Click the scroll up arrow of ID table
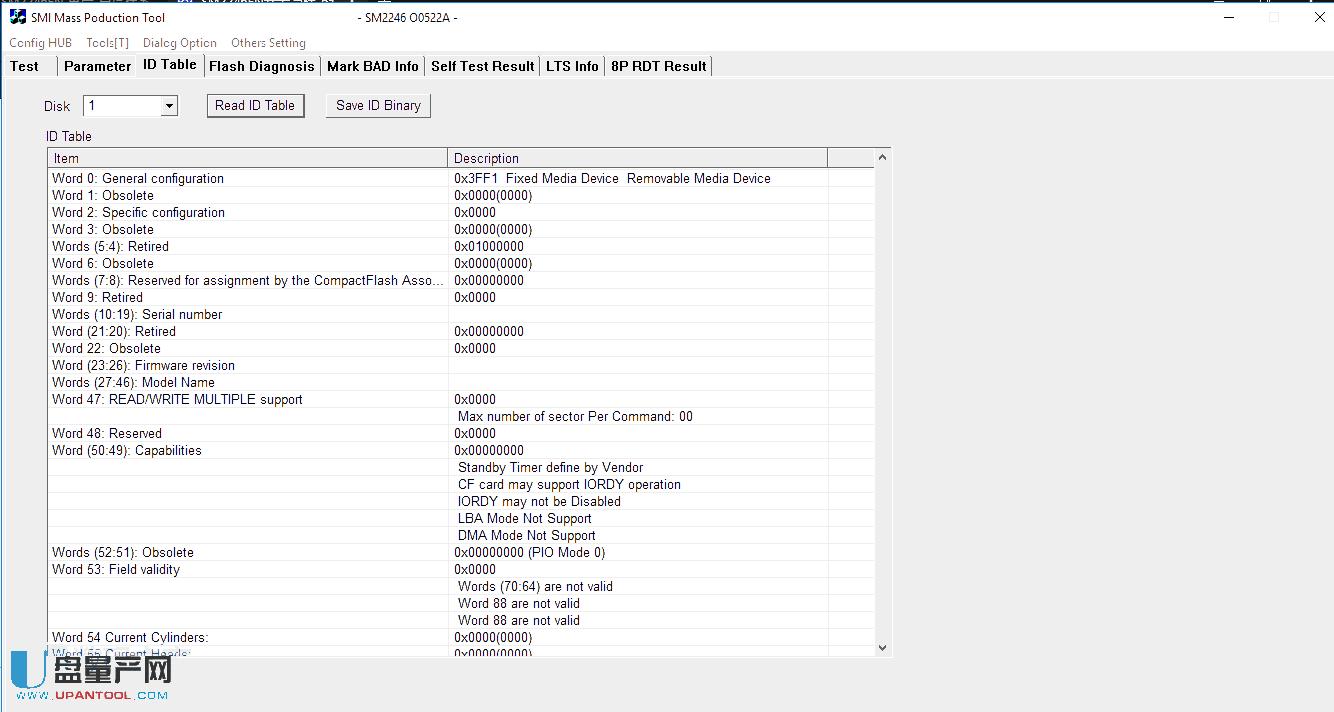This screenshot has height=712, width=1334. pos(882,158)
